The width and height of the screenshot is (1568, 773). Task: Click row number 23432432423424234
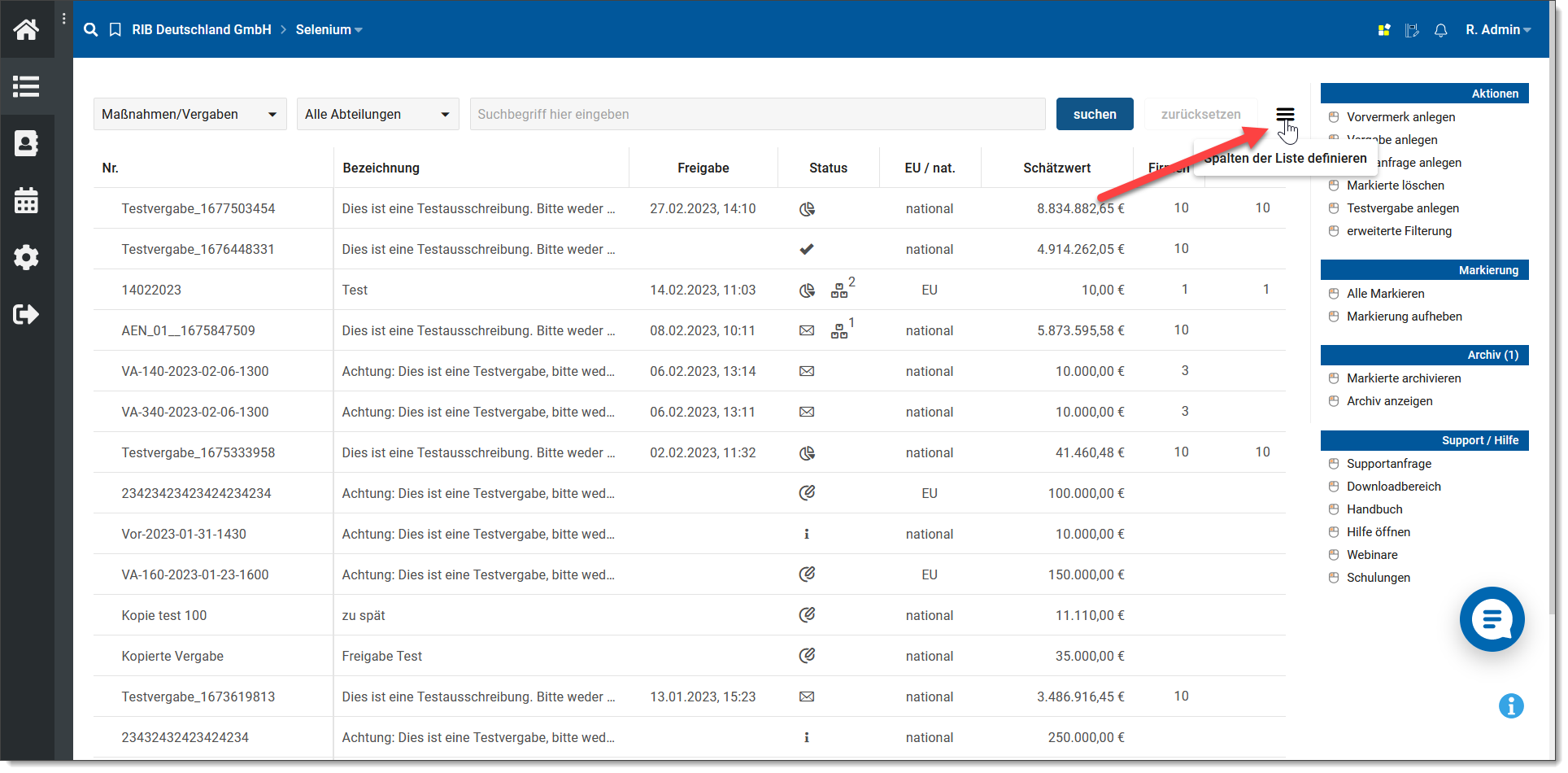pos(185,737)
